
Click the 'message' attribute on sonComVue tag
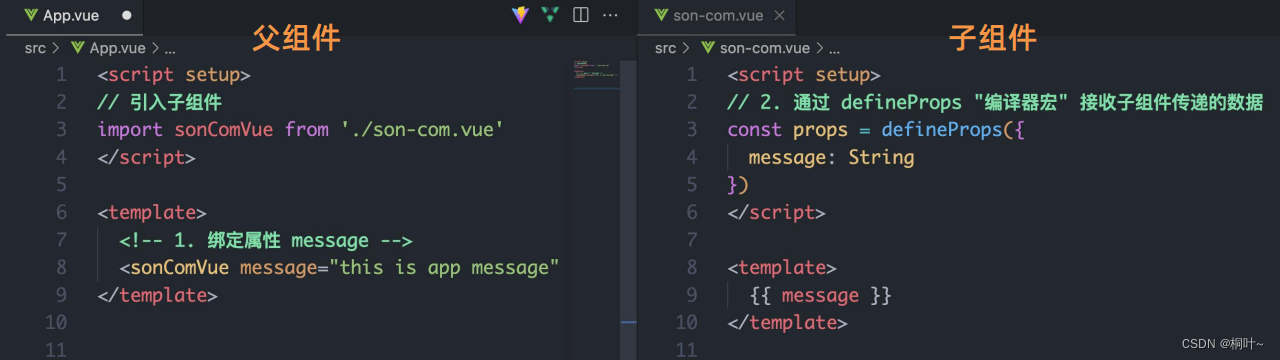click(279, 268)
